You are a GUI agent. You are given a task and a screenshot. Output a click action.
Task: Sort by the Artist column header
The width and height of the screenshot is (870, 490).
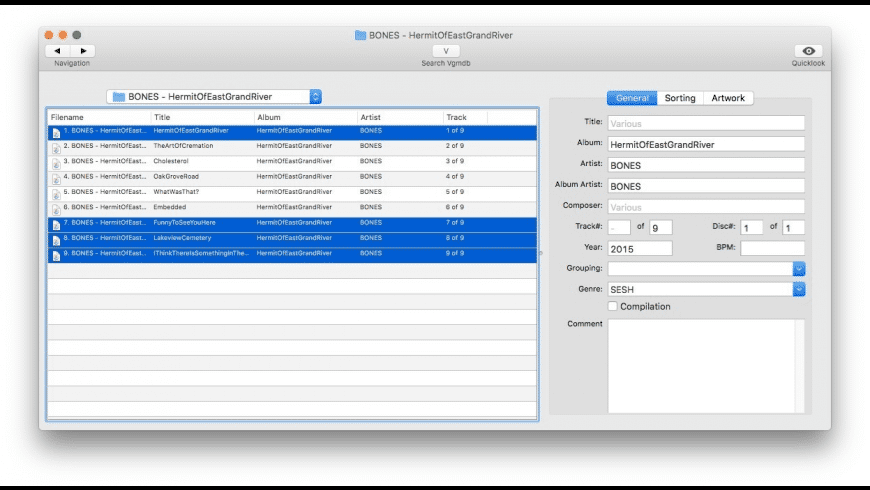(400, 117)
